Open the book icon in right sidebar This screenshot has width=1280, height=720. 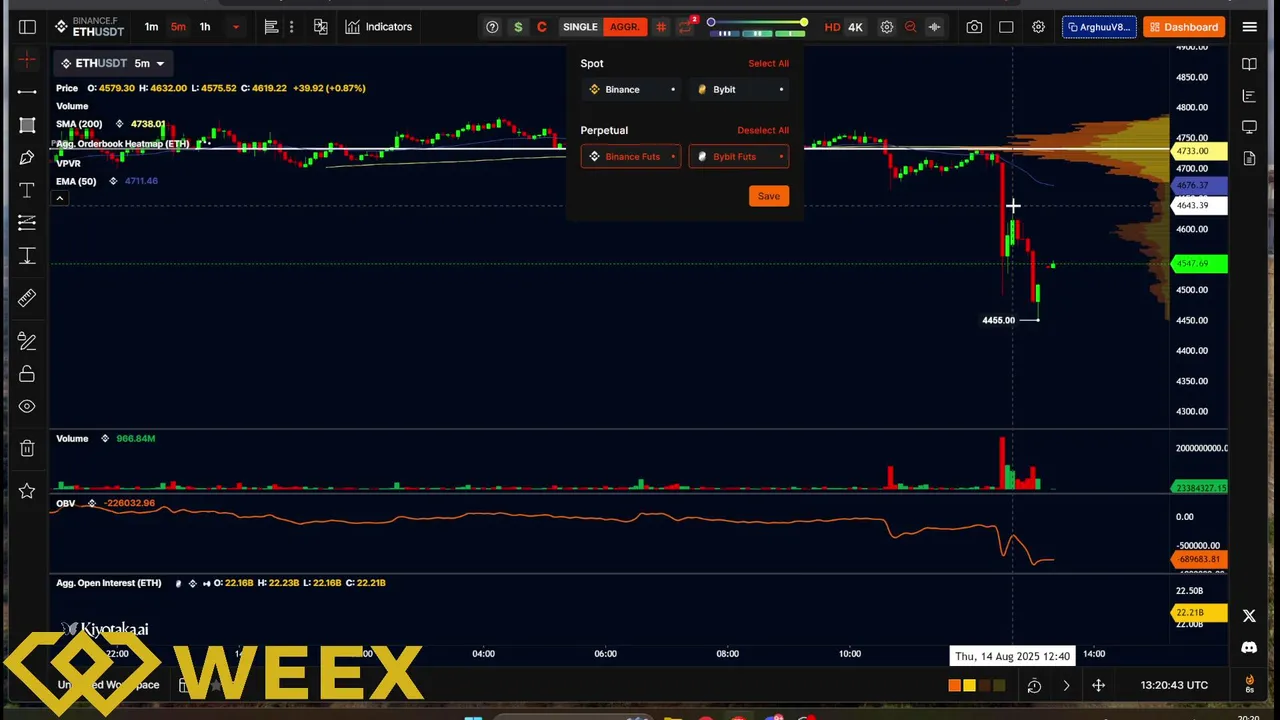point(1249,64)
